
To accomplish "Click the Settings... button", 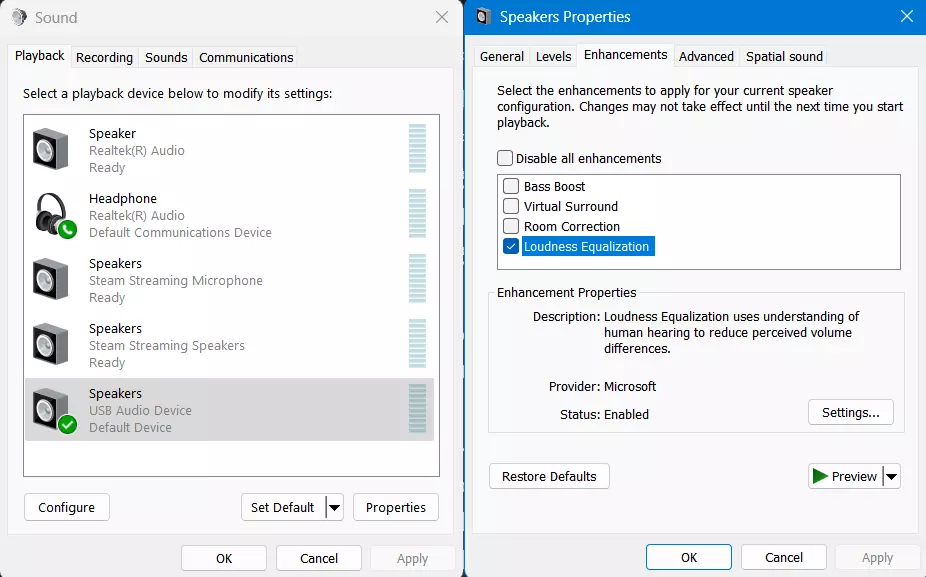I will (850, 412).
